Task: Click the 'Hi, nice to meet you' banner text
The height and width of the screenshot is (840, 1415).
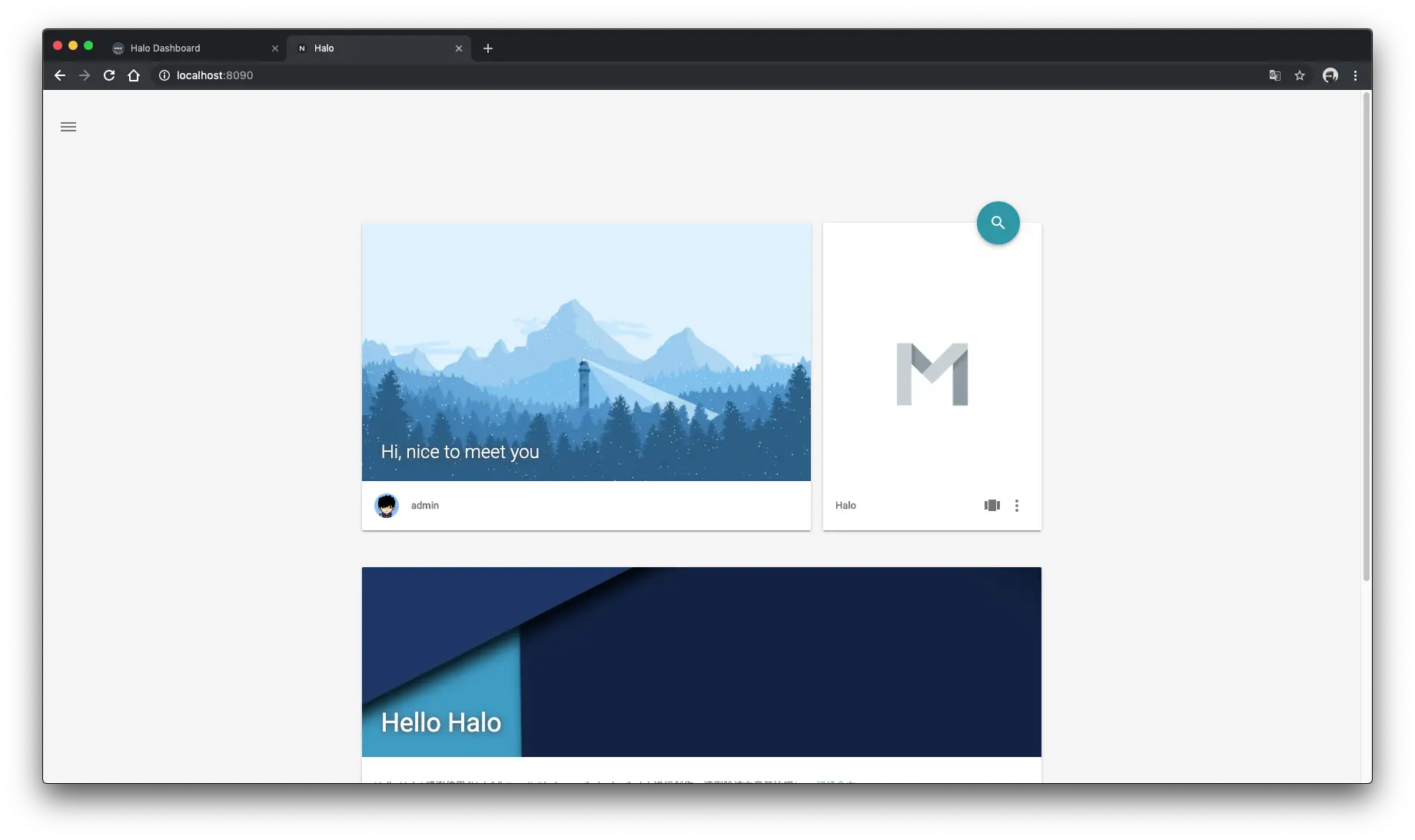Action: 460,452
